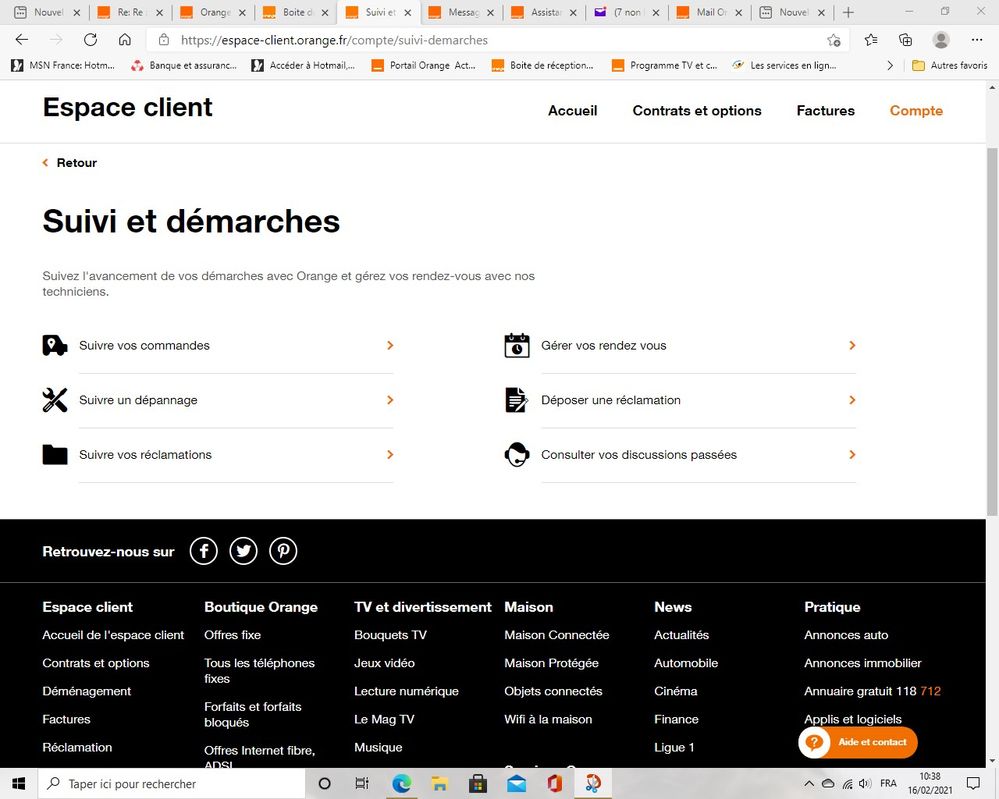Open Orange's Facebook page icon
Screen dimensions: 999x799
[204, 551]
